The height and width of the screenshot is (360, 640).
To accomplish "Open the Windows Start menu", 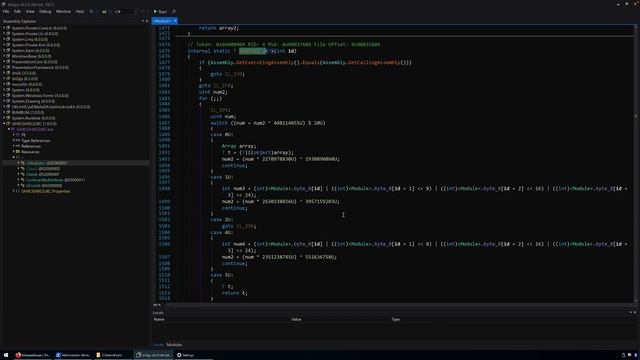I will [x=6, y=355].
